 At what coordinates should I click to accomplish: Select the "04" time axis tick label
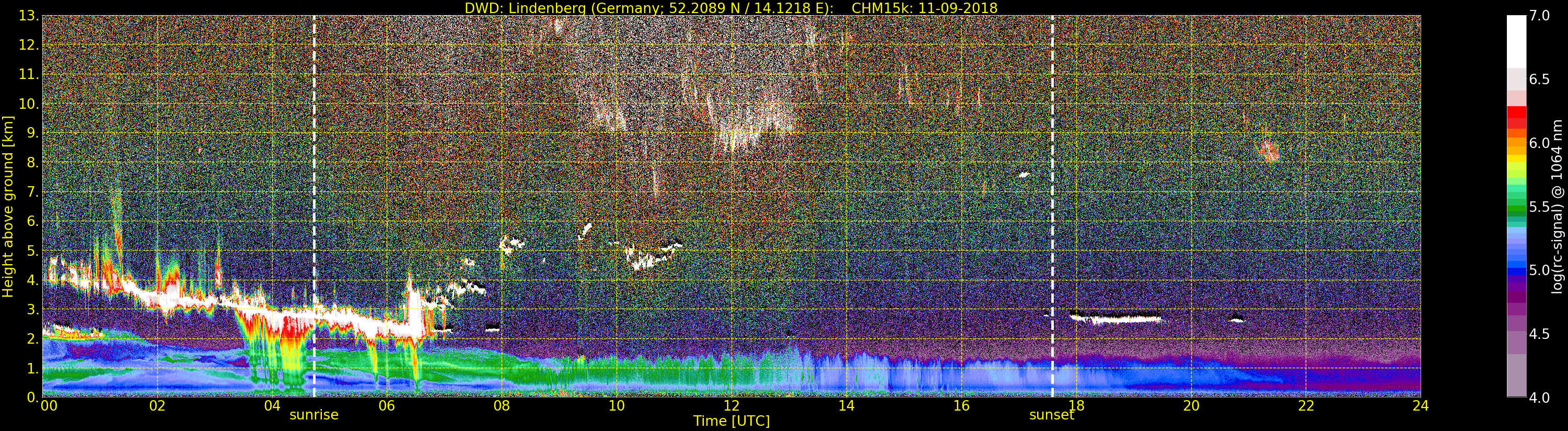[x=272, y=406]
